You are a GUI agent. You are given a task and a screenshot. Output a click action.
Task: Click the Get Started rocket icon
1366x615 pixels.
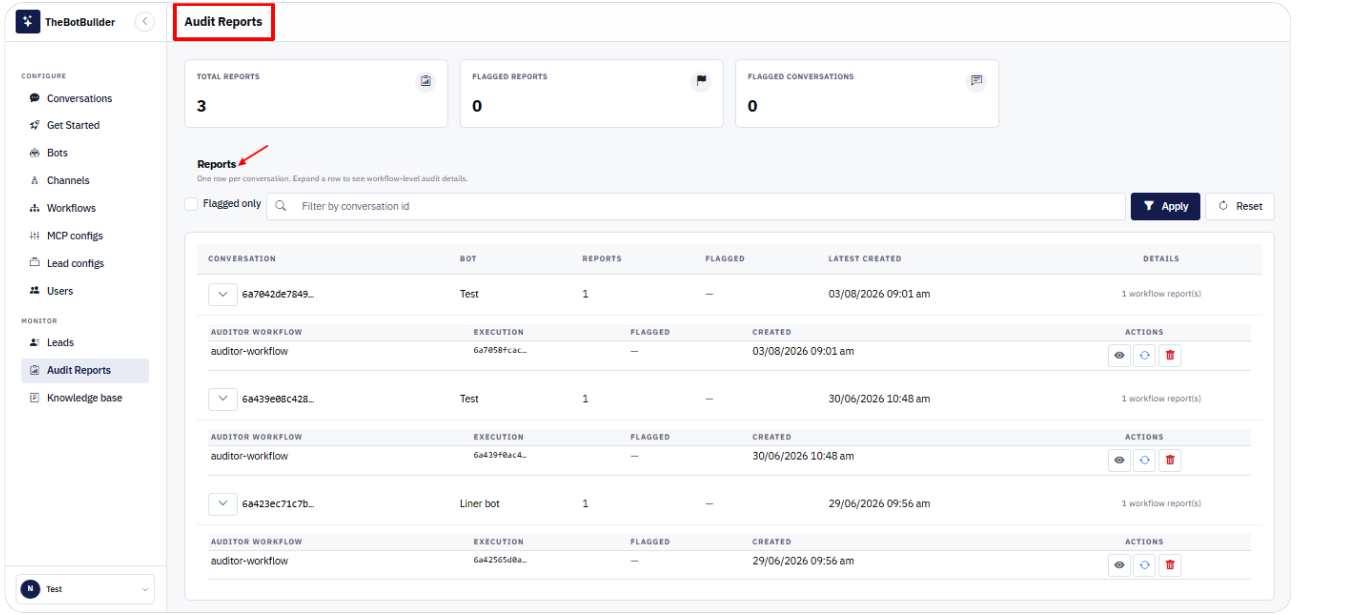pyautogui.click(x=35, y=125)
